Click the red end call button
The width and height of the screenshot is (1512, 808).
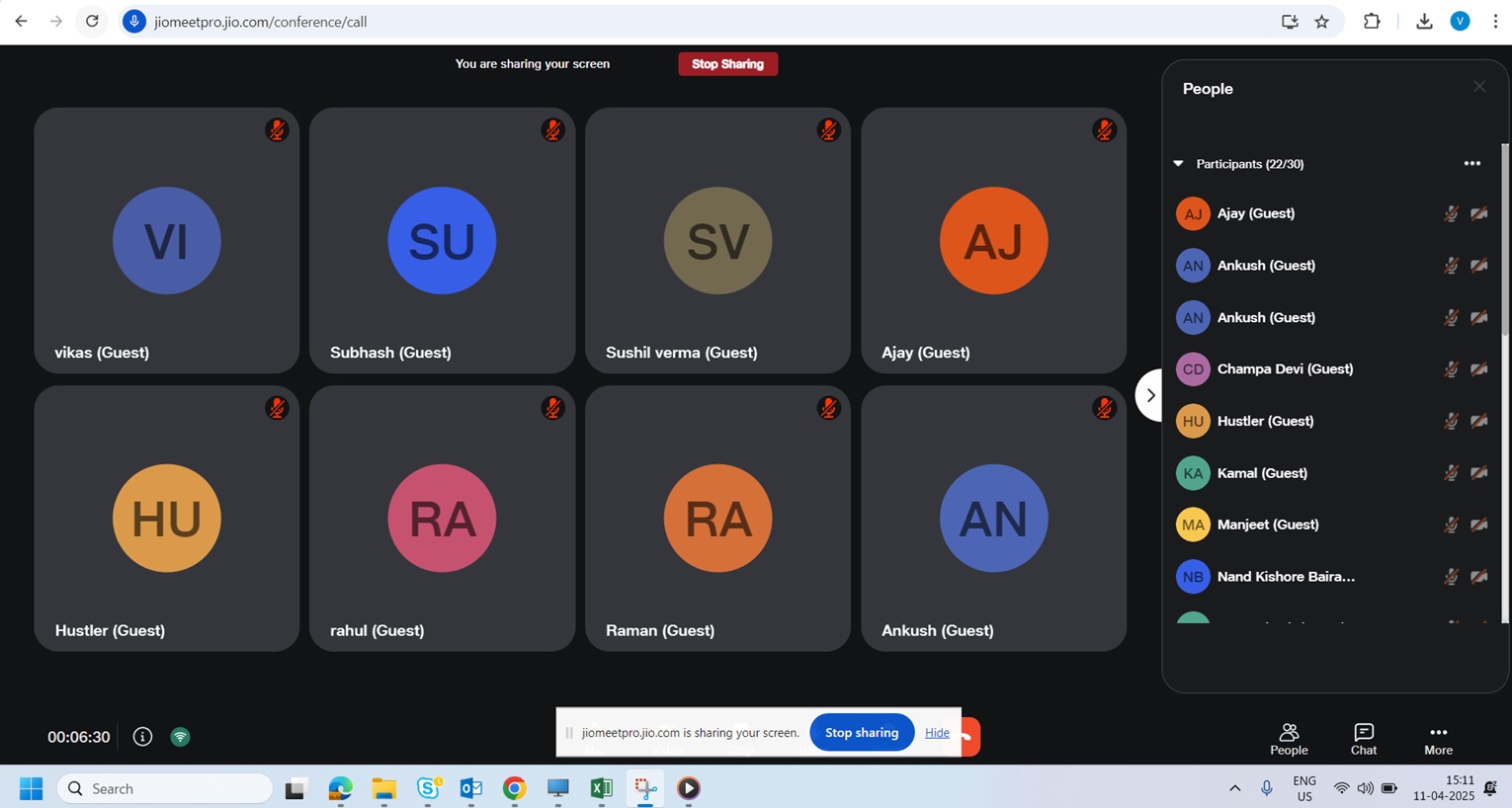pos(970,737)
